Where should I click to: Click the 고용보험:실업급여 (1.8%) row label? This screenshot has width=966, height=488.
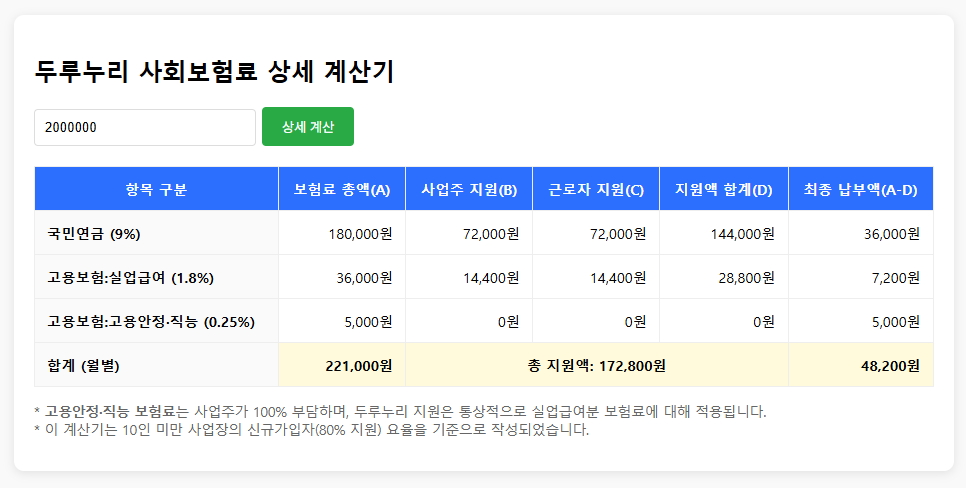tap(131, 277)
